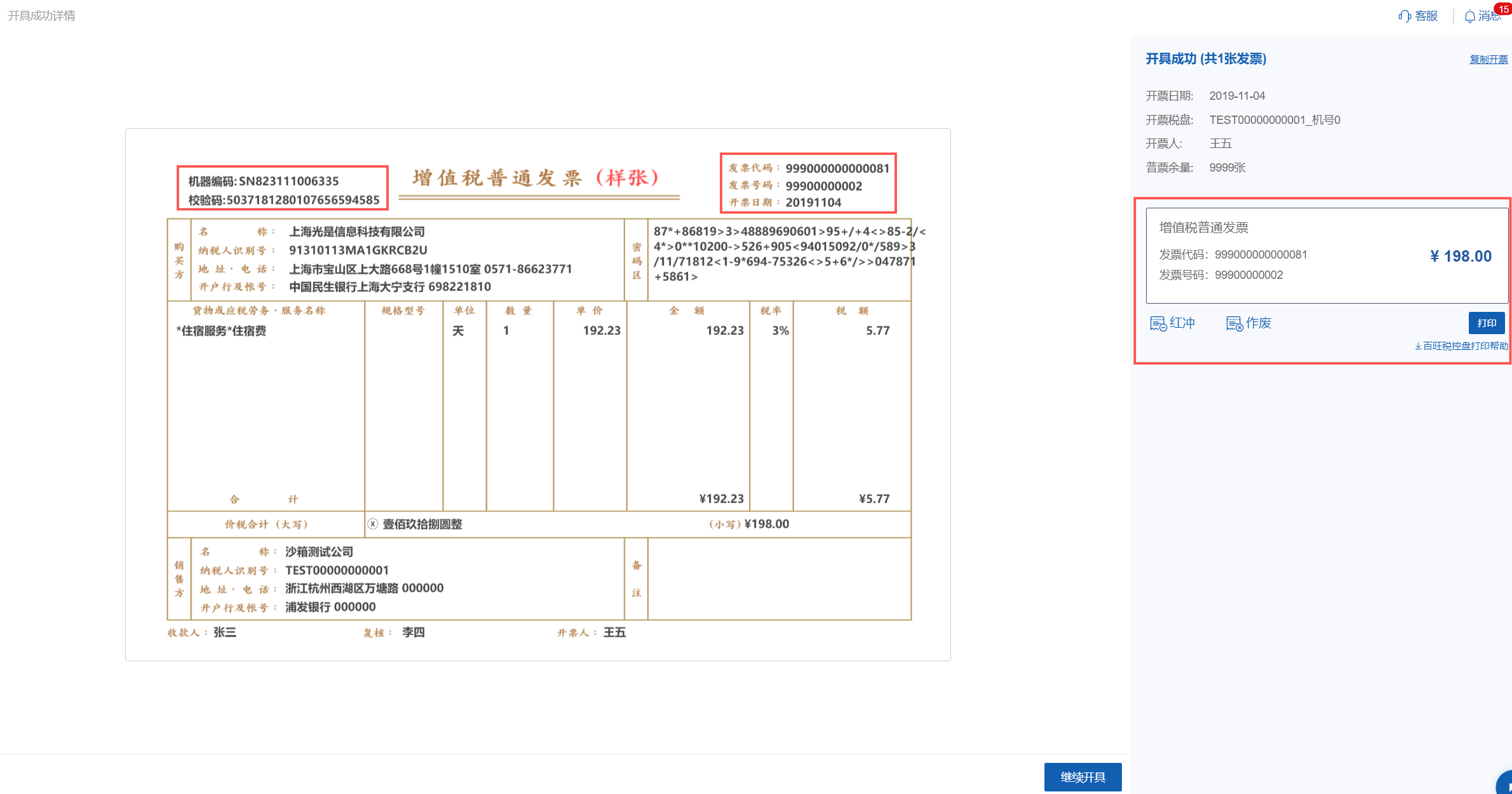Image resolution: width=1512 pixels, height=794 pixels.
Task: Click tax disk value TEST00000000001_机号0
Action: 1274,120
